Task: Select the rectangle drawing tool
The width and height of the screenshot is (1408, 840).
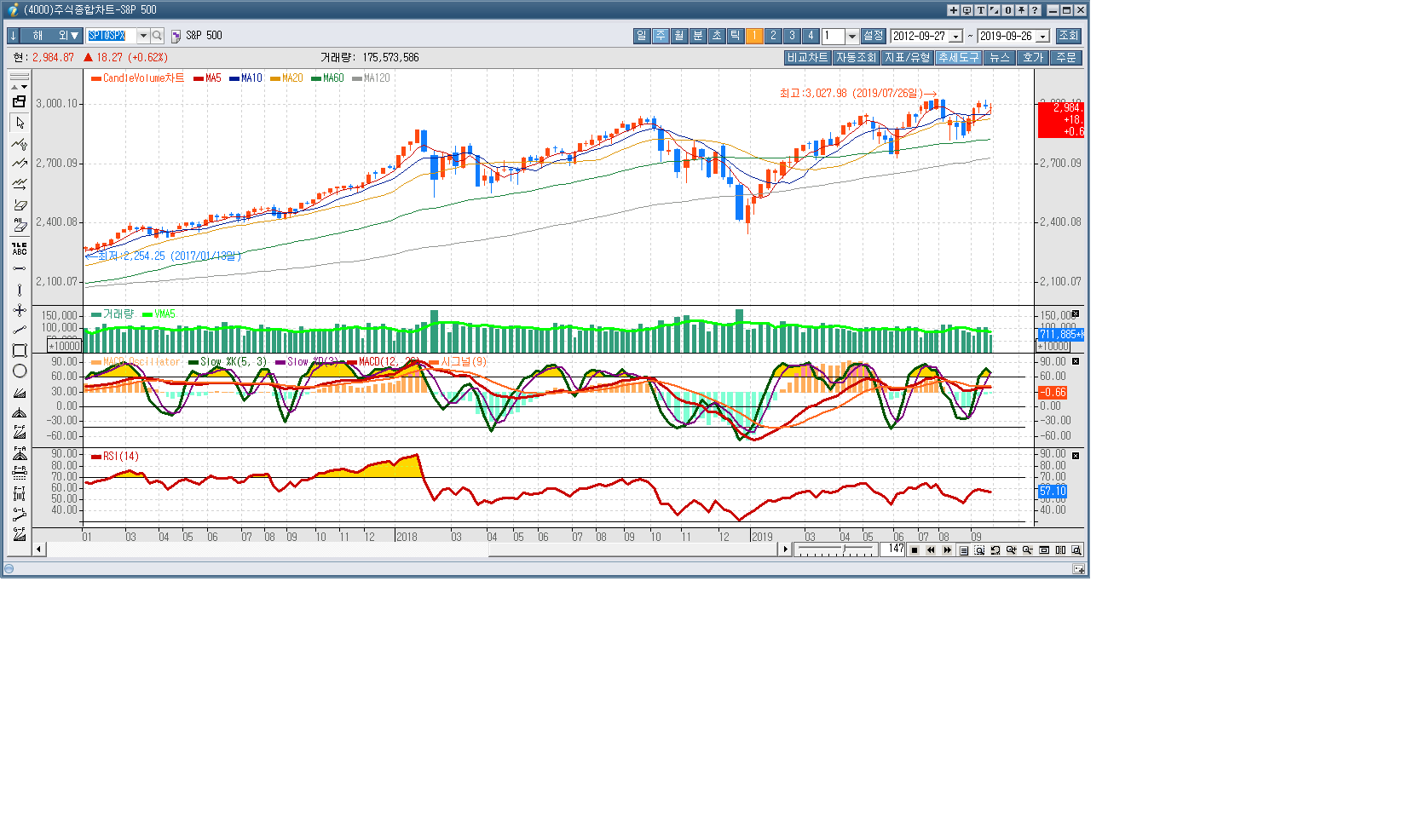Action: pos(20,351)
